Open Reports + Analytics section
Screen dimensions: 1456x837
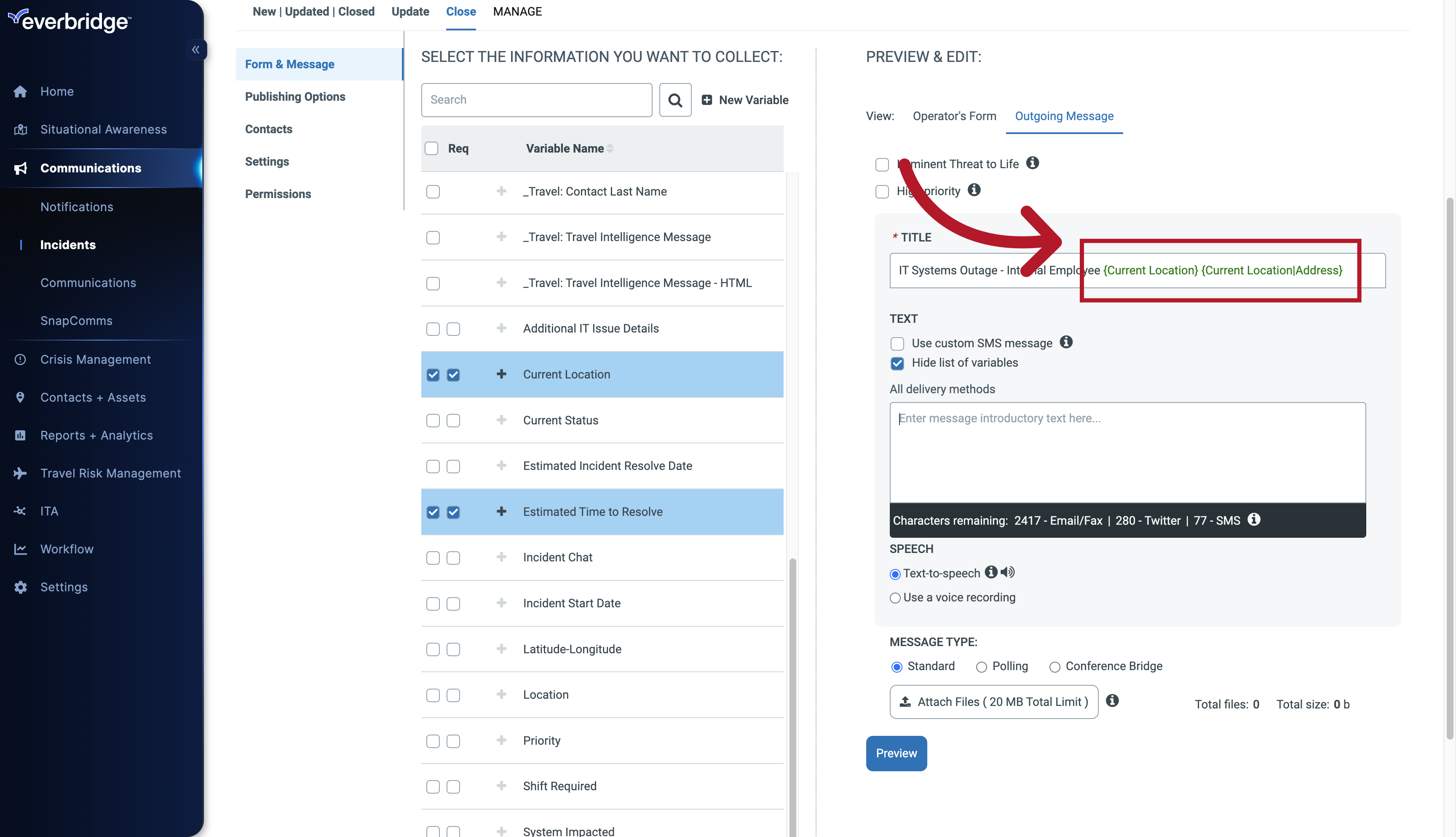coord(97,435)
